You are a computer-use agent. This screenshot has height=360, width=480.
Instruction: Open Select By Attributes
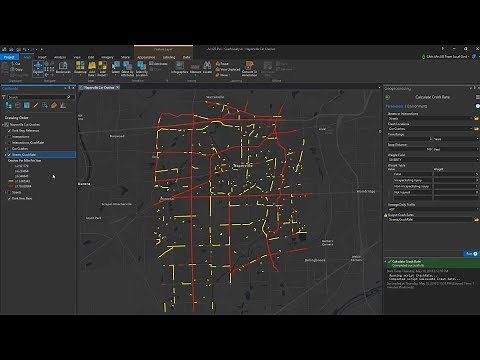[x=127, y=69]
